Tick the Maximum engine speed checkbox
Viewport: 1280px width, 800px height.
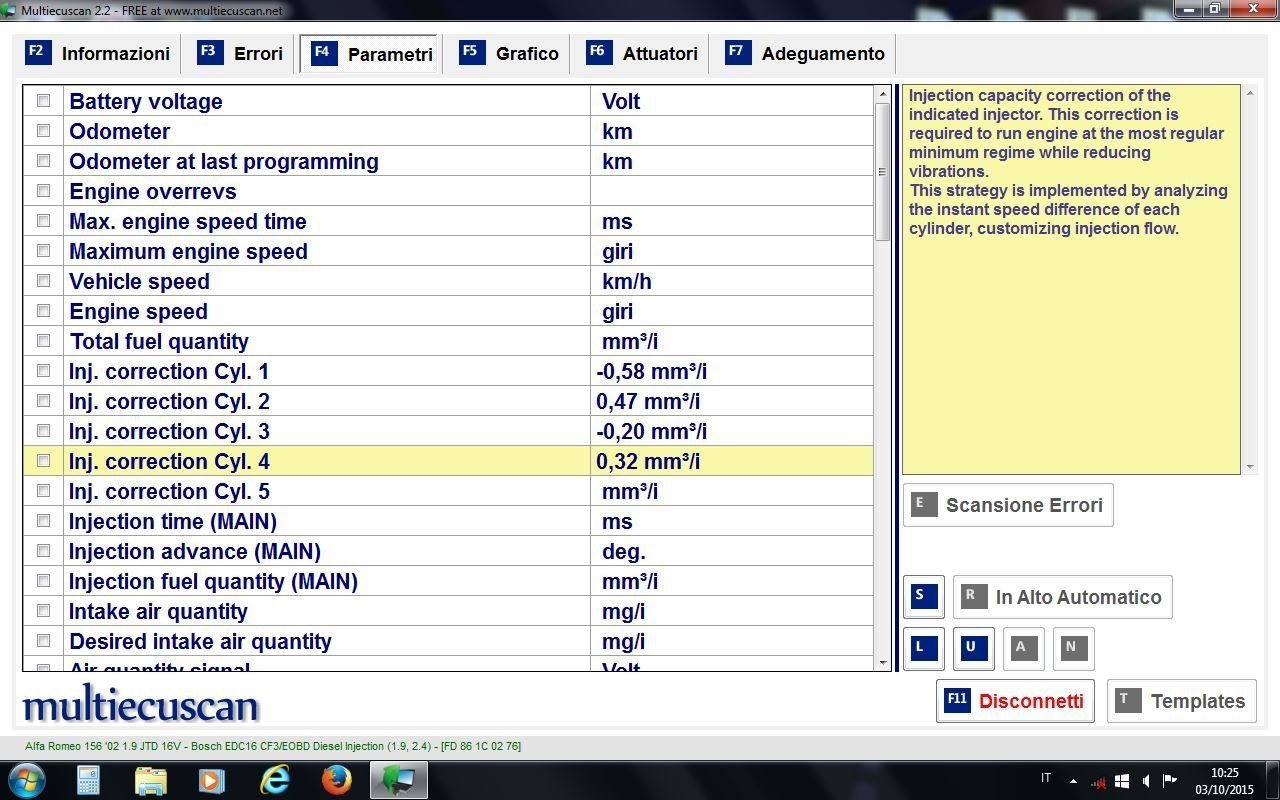click(x=43, y=251)
